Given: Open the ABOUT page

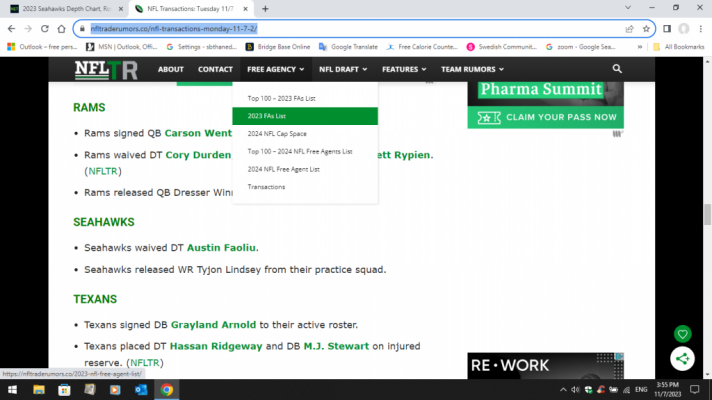Looking at the screenshot, I should (x=171, y=69).
